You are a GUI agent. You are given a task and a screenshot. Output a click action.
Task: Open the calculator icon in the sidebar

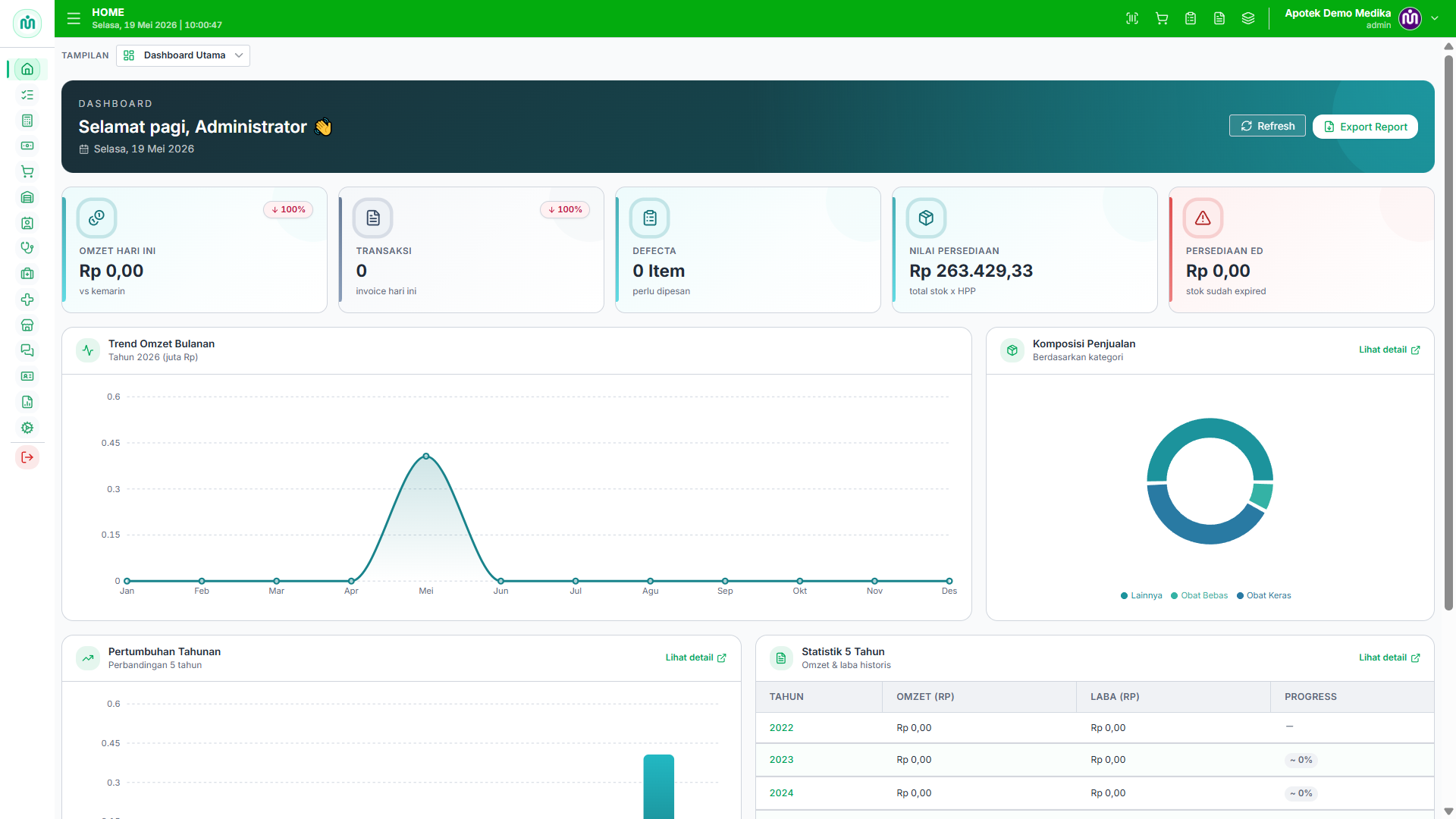[x=27, y=121]
